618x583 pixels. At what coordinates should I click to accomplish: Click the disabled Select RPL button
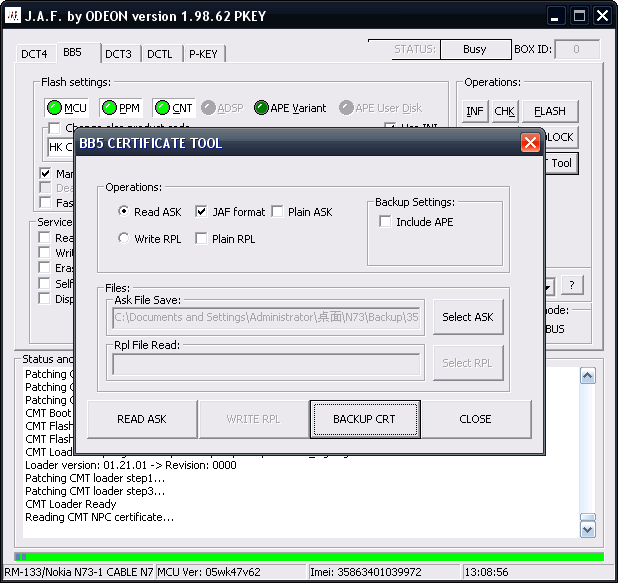468,363
